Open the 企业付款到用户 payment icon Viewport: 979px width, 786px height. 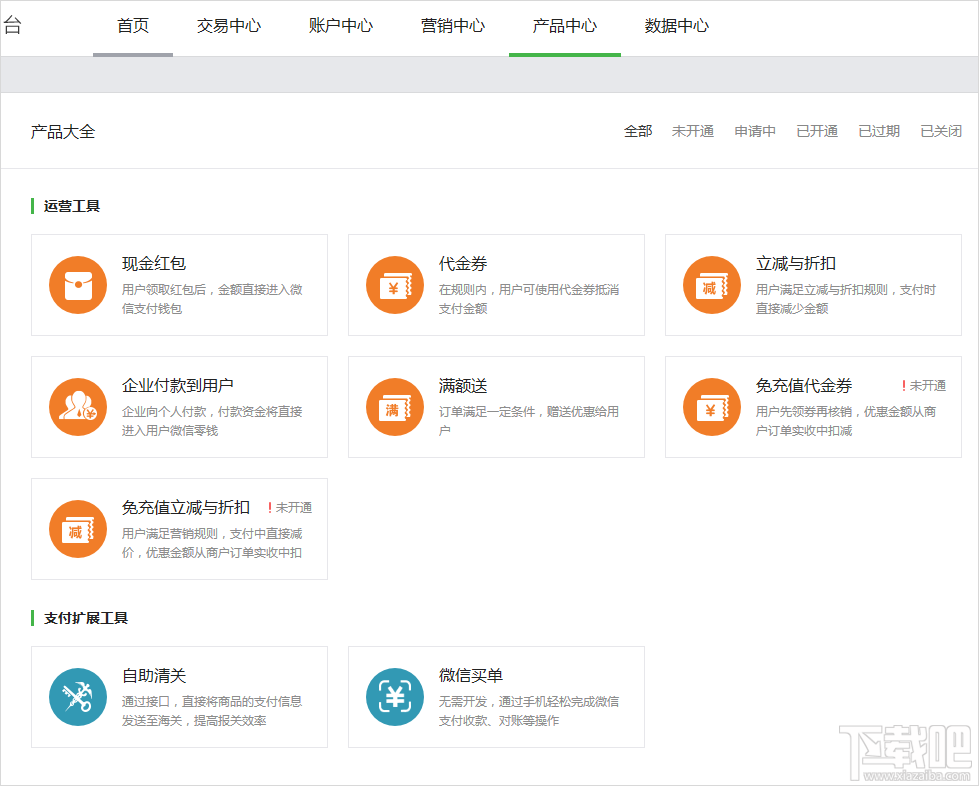coord(77,407)
